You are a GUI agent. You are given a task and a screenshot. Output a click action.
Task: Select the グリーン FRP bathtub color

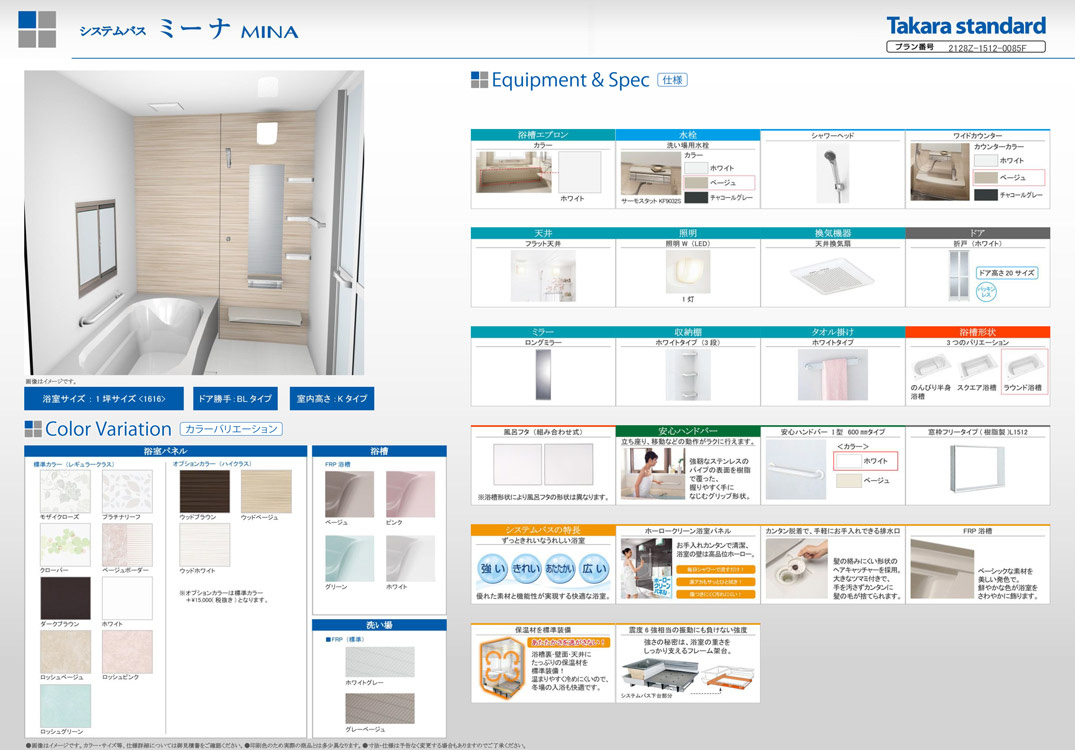tap(350, 559)
